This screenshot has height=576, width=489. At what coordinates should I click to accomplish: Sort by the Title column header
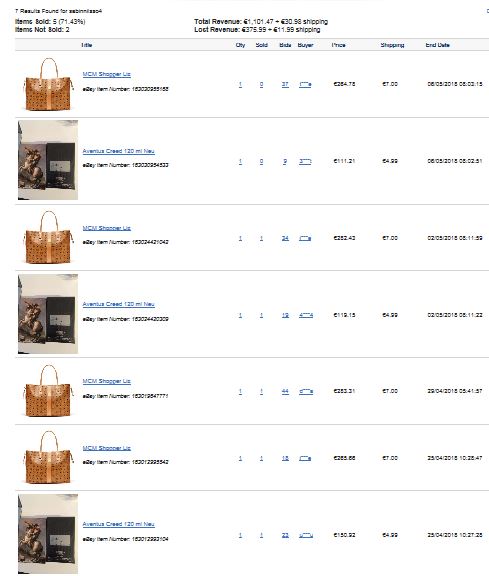[x=87, y=45]
